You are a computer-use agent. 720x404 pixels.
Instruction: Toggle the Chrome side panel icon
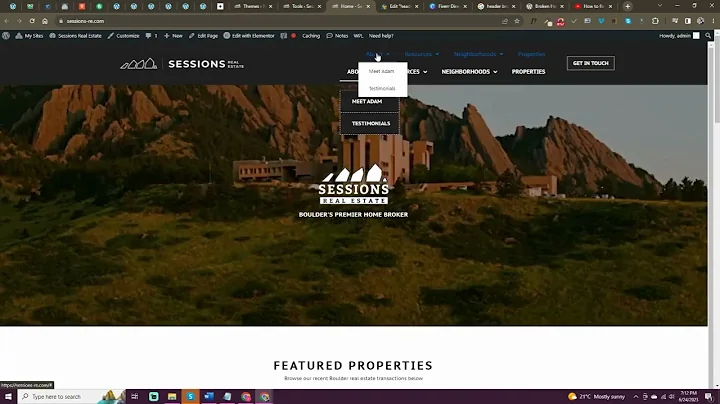click(687, 21)
